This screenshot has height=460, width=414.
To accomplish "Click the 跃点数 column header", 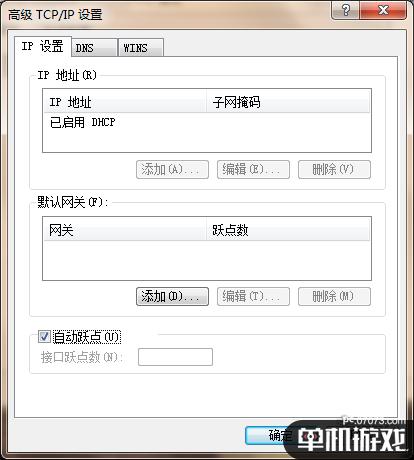I will [x=288, y=230].
